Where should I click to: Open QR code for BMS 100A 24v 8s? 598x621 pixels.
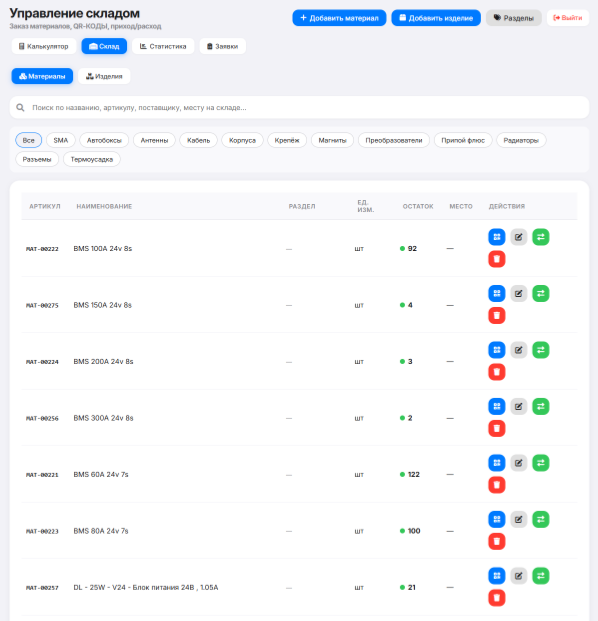497,237
